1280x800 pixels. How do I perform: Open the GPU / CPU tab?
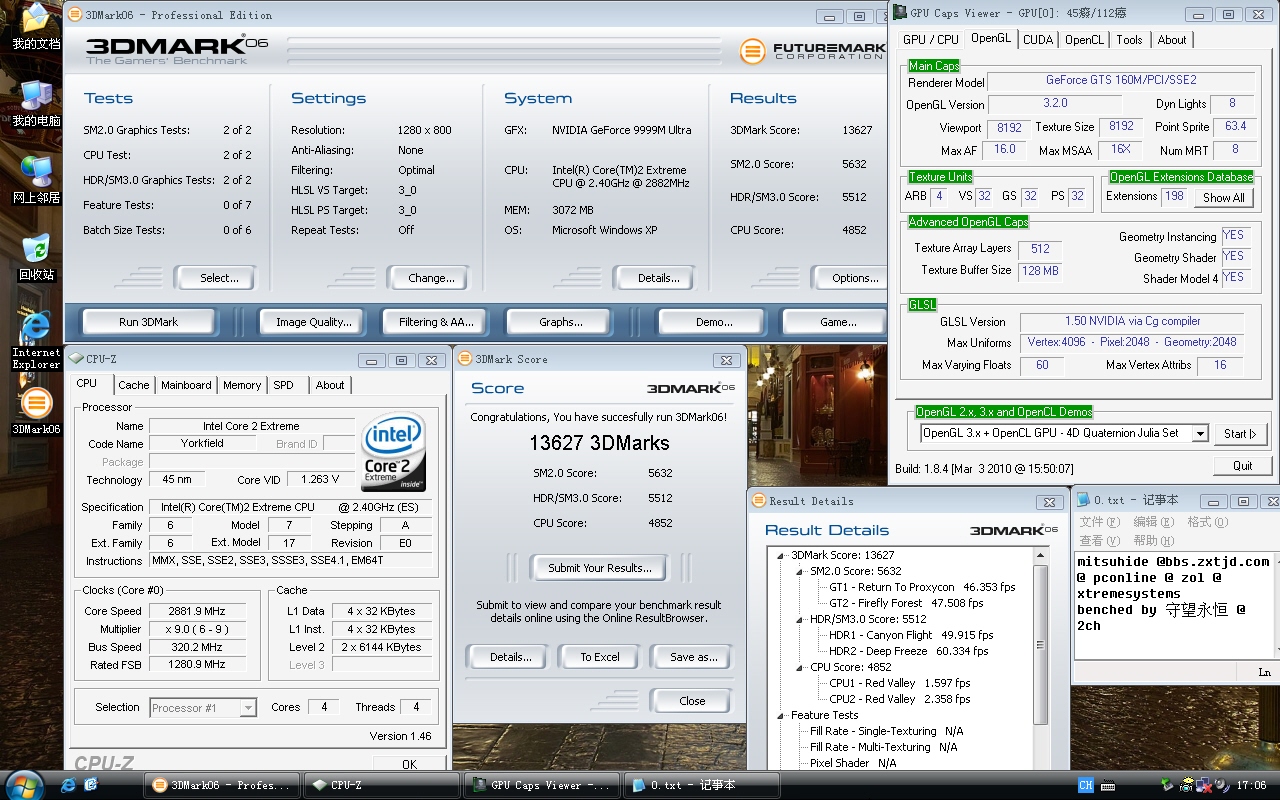930,40
